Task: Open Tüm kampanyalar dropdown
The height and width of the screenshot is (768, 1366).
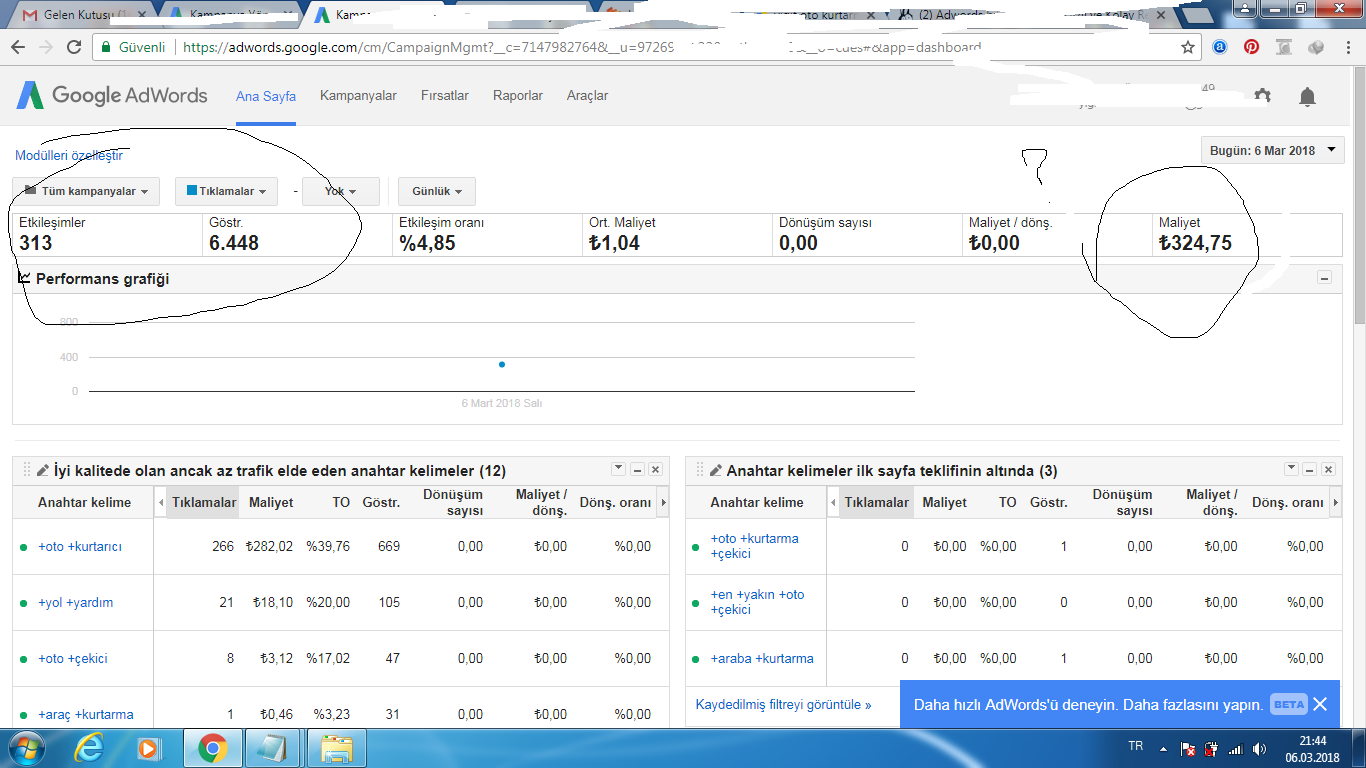Action: 87,191
